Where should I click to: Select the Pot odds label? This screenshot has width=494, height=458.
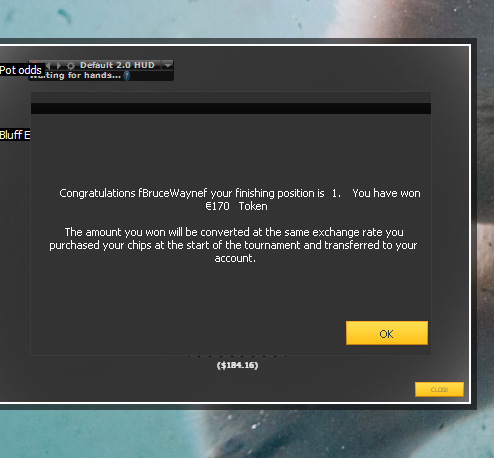coord(21,70)
